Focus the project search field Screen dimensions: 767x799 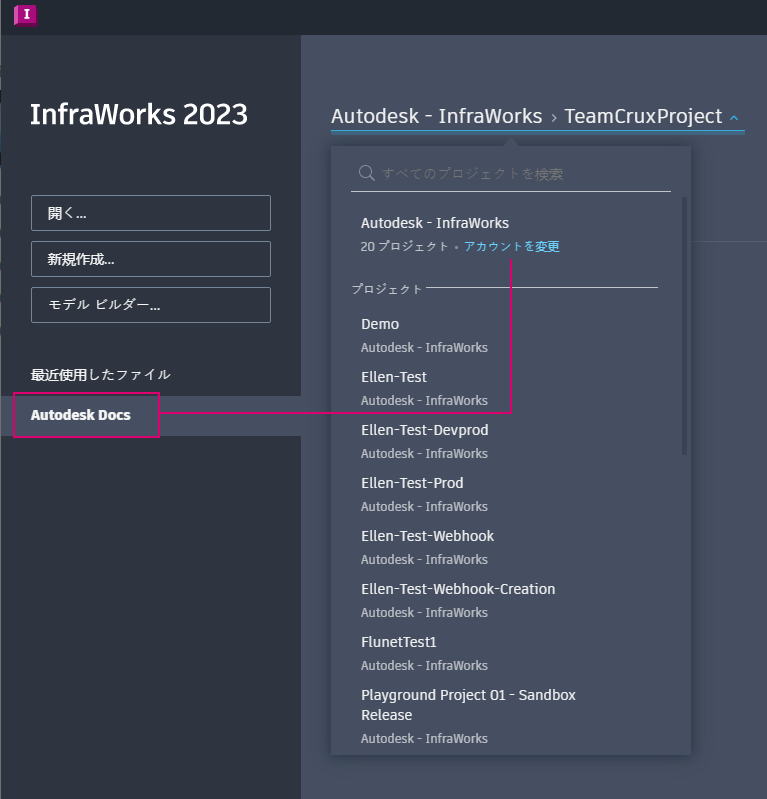[520, 174]
